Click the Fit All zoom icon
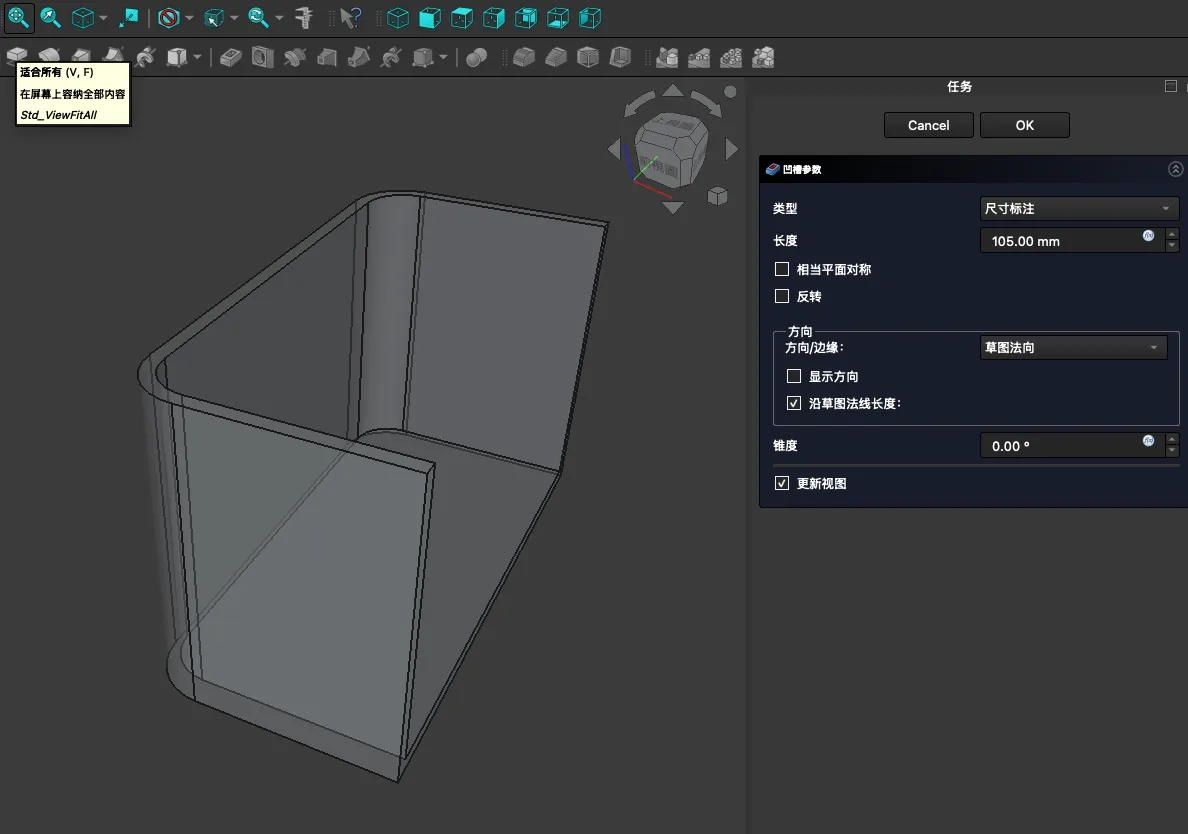The height and width of the screenshot is (834, 1188). [x=19, y=18]
